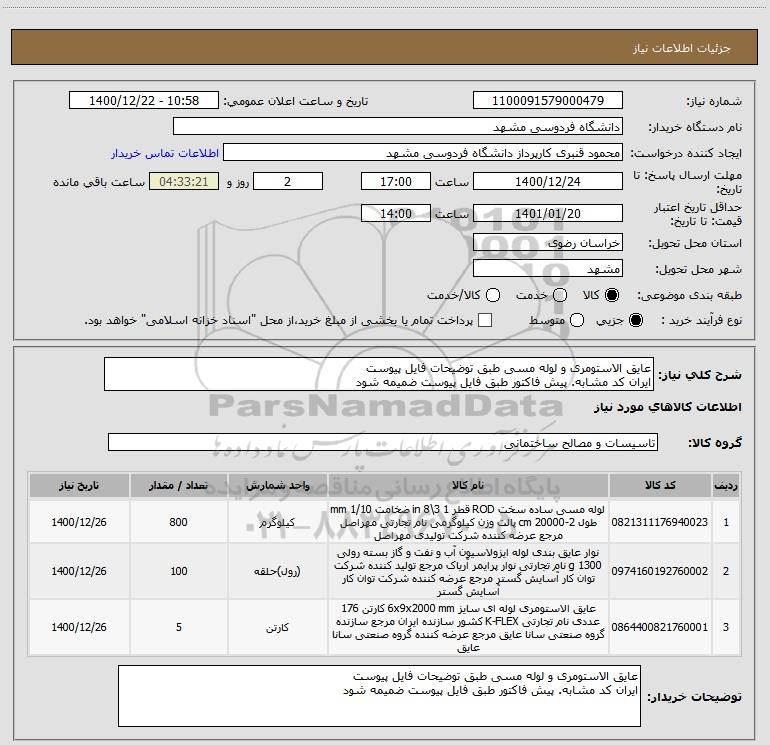Click the response deadline date 1400/12/24
Image resolution: width=770 pixels, height=745 pixels.
pyautogui.click(x=548, y=181)
